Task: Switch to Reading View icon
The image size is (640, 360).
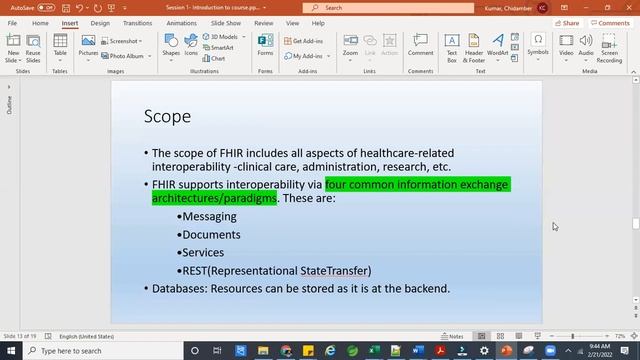Action: click(519, 336)
